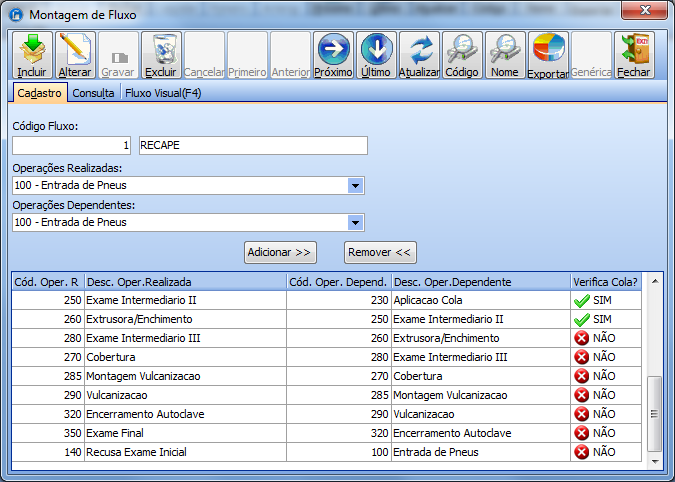
Task: Expand the Operações Realizadas dropdown
Action: [x=355, y=185]
